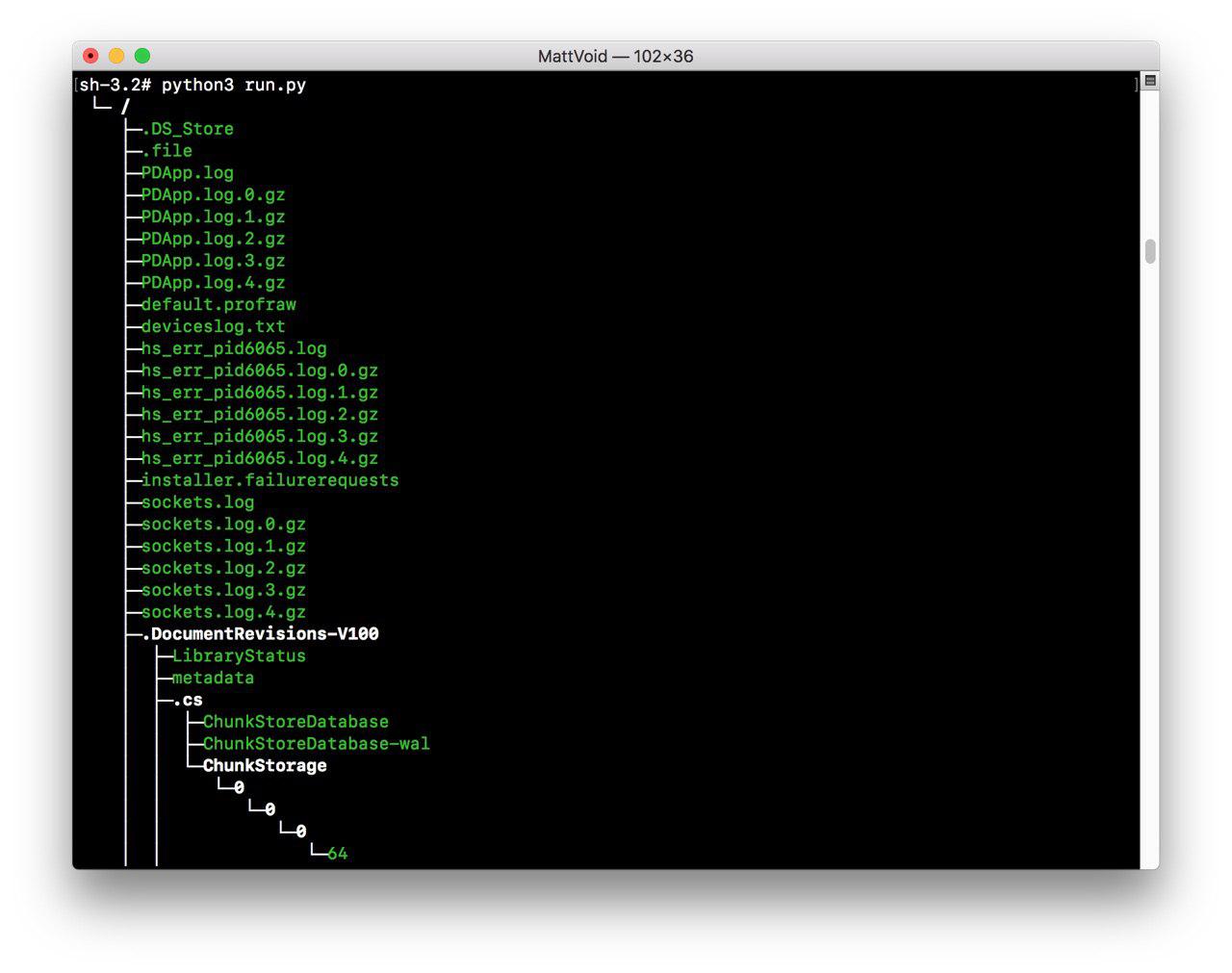Click the 'PDApp.log.4.gz' line

coord(214,283)
